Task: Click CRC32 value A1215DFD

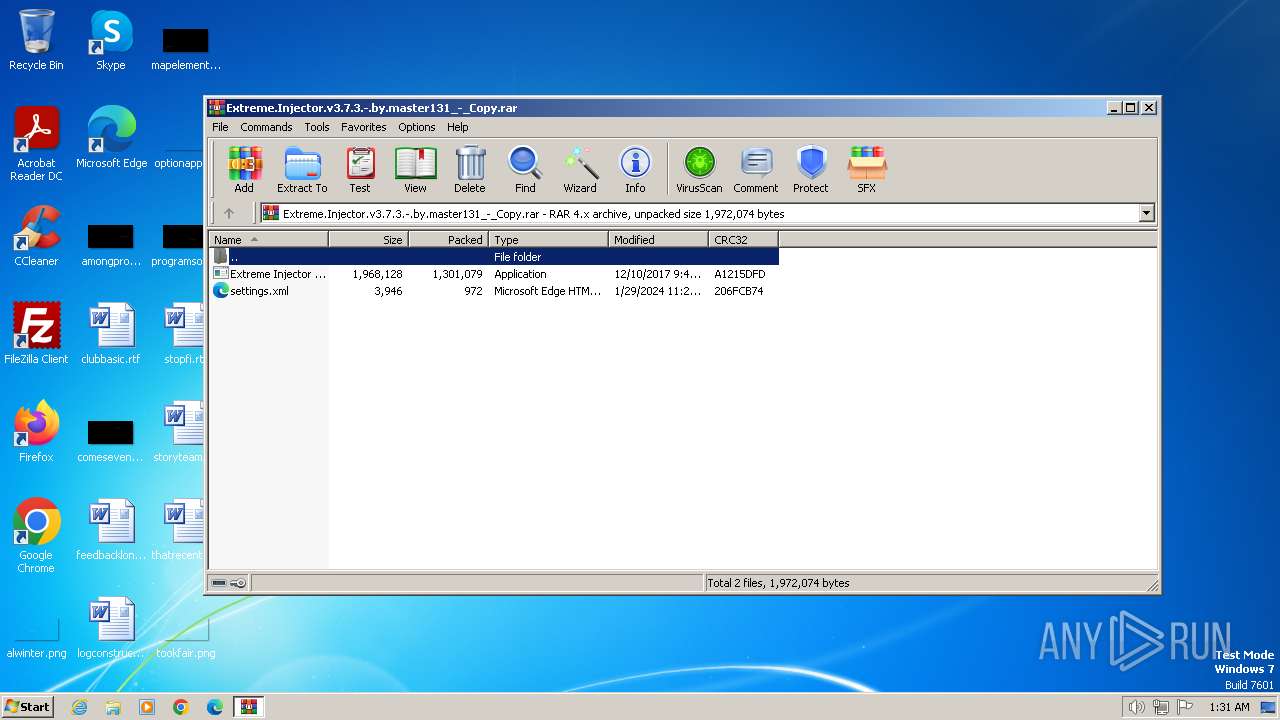Action: click(740, 274)
